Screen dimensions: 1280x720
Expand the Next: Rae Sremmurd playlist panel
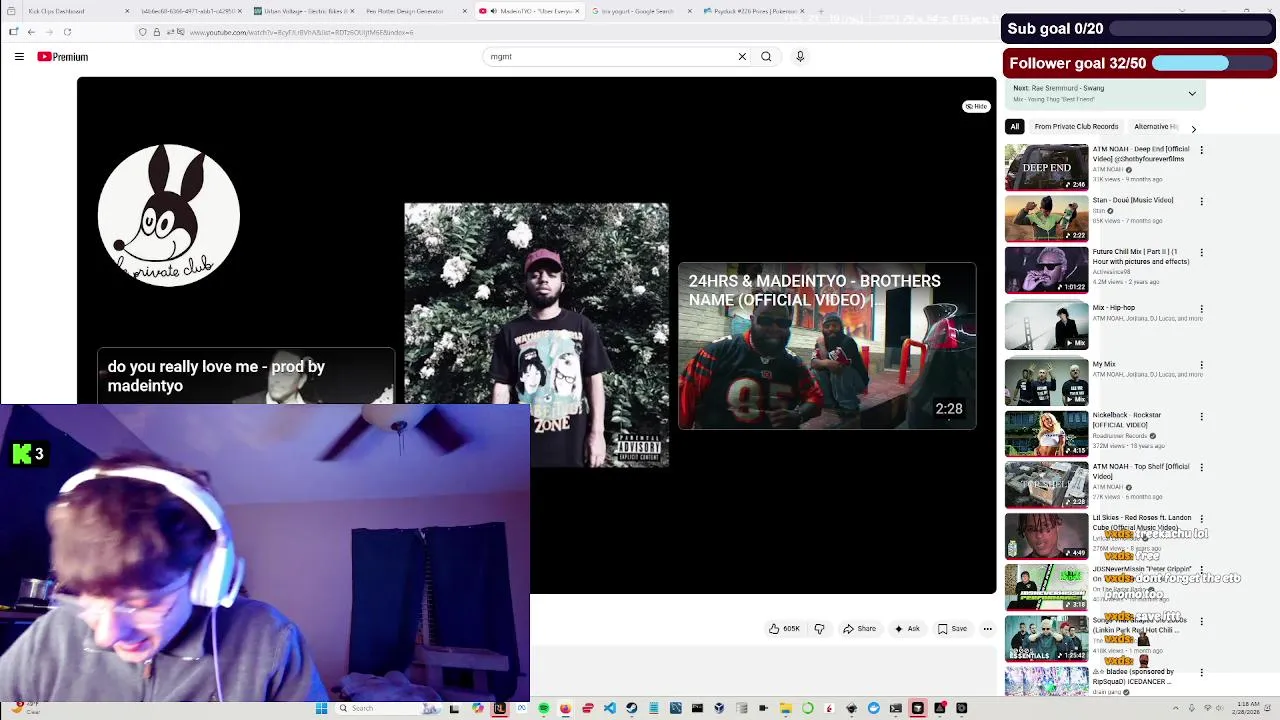[x=1192, y=93]
